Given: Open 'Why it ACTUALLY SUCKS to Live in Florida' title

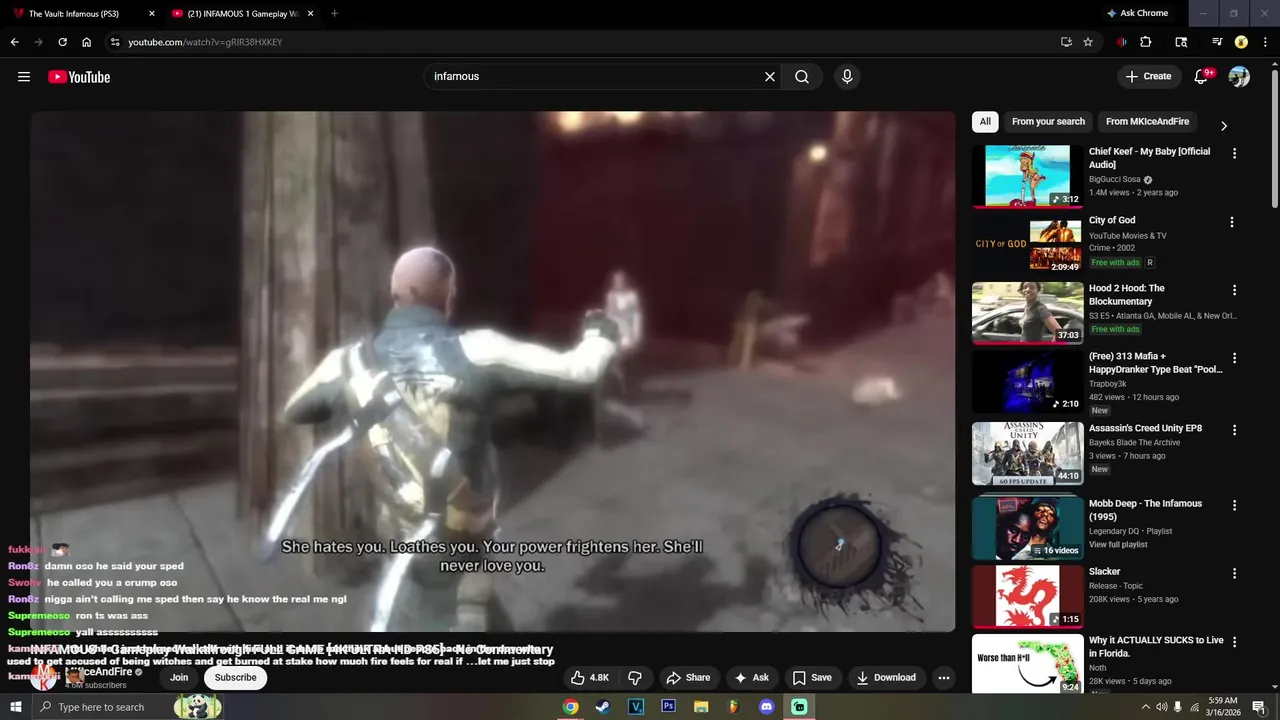Looking at the screenshot, I should pos(1156,647).
